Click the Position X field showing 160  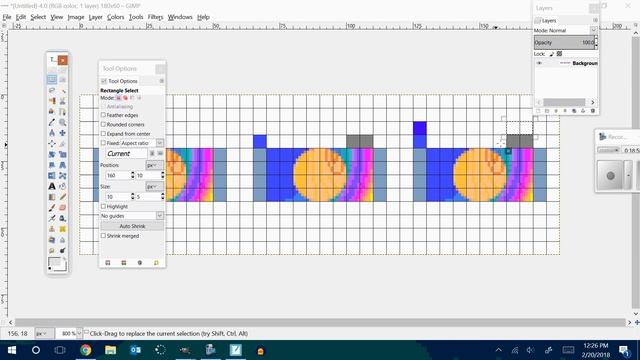[118, 175]
